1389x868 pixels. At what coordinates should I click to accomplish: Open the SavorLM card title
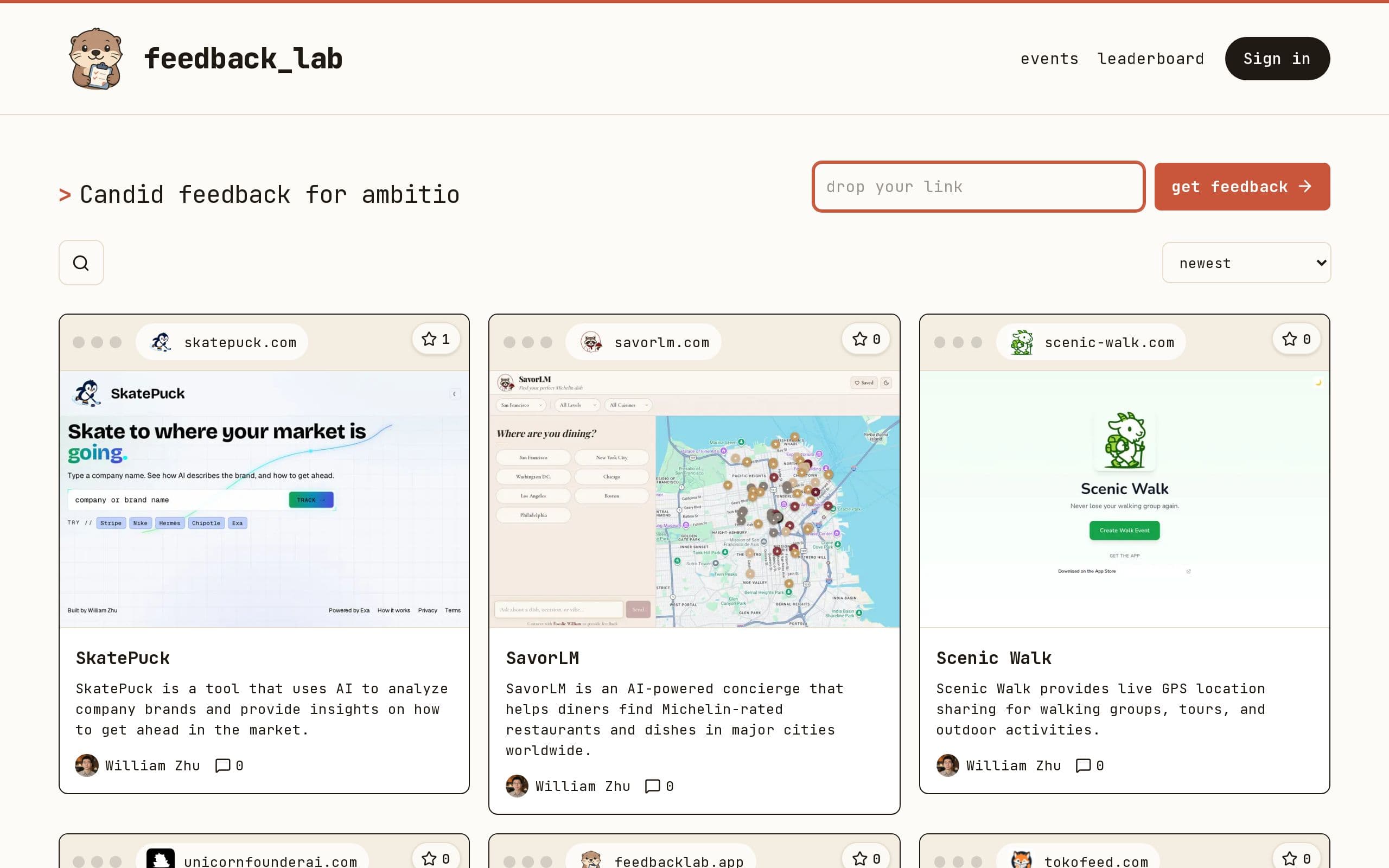(543, 658)
